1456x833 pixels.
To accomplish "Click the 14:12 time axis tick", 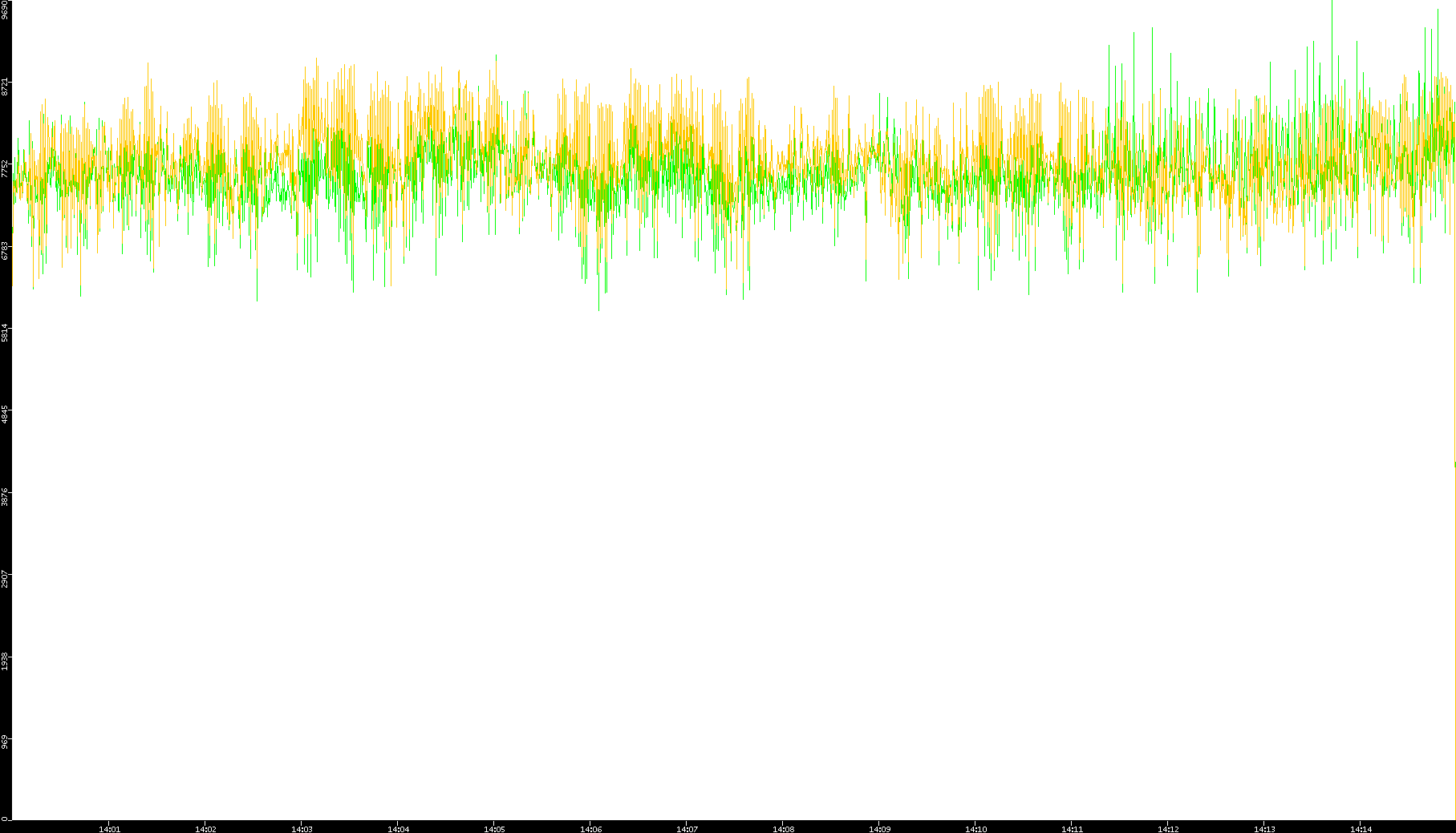I will click(x=1168, y=829).
